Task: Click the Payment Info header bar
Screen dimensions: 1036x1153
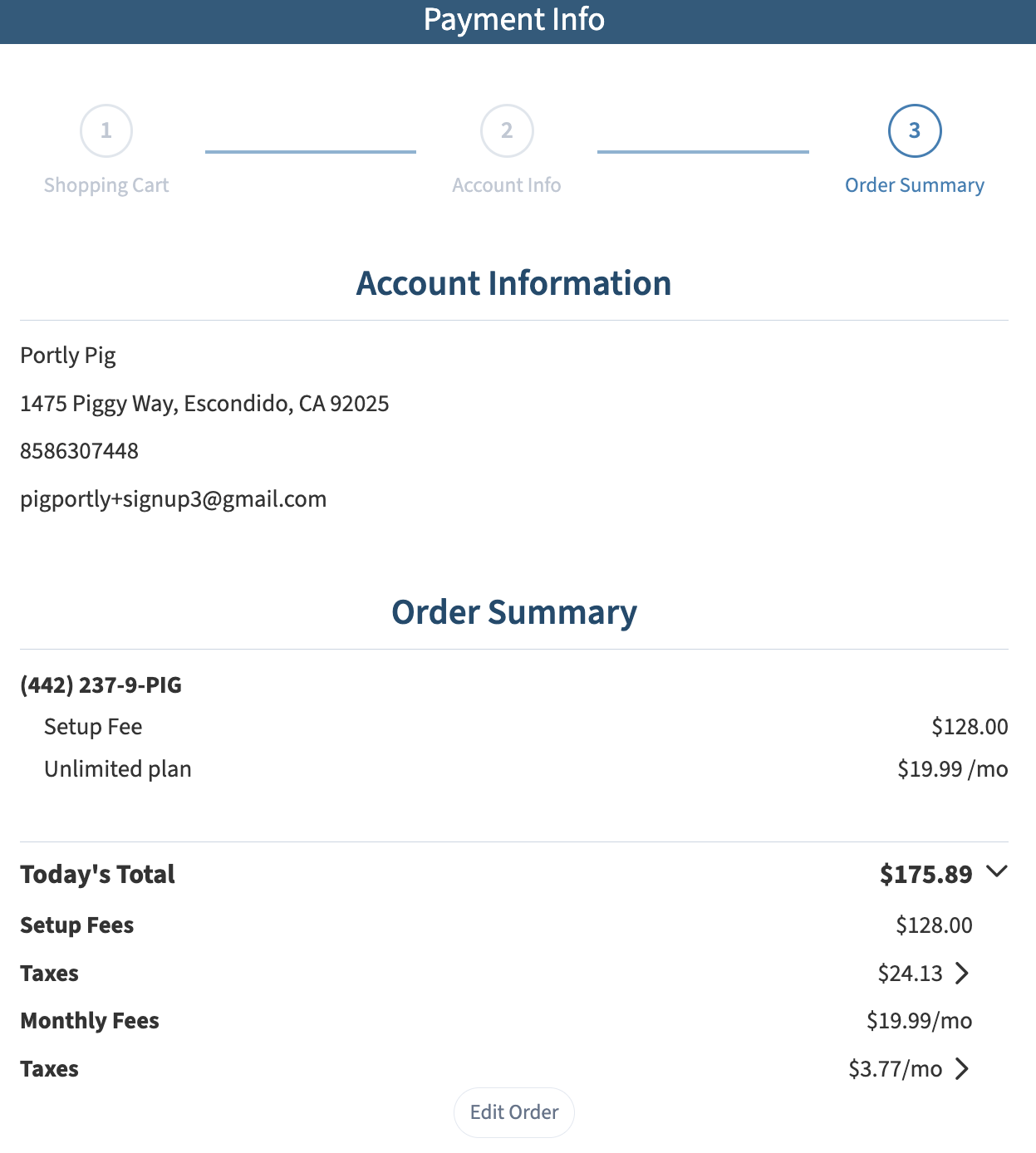Action: [x=518, y=22]
